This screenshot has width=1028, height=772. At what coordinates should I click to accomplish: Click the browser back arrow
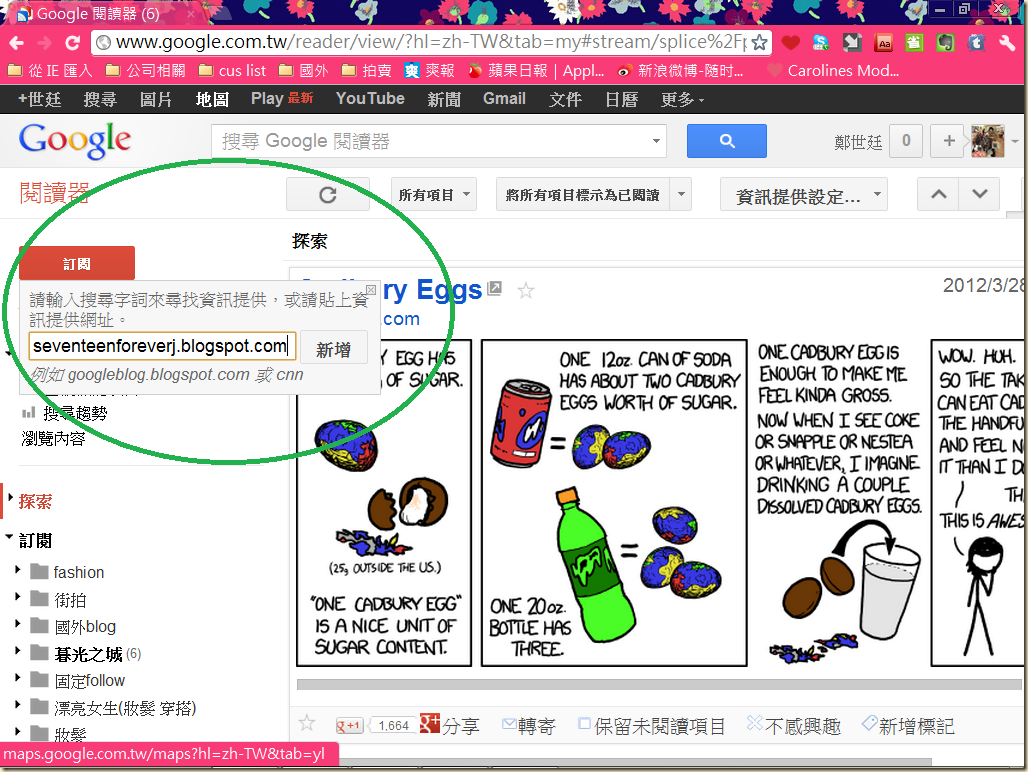pos(16,43)
